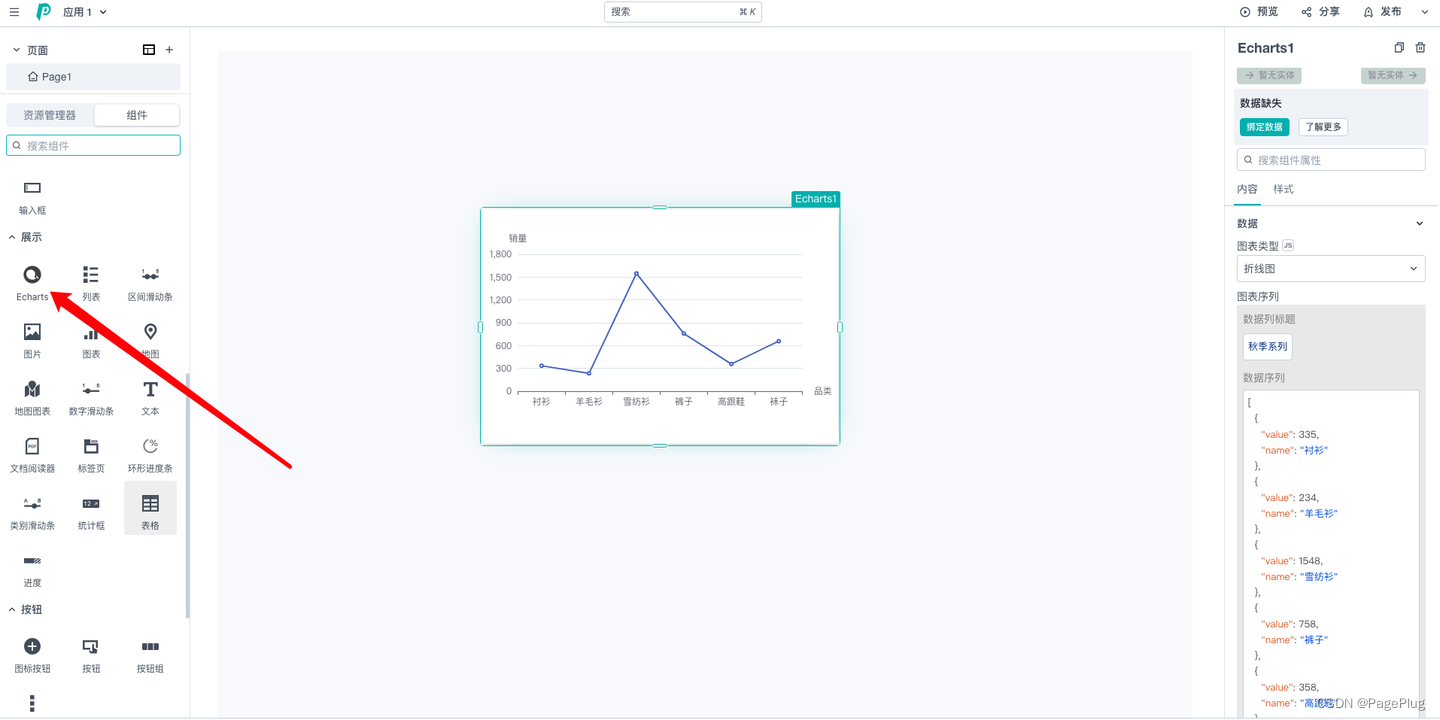Copy the Echarts1 widget using copy icon
1440x720 pixels.
pos(1399,48)
